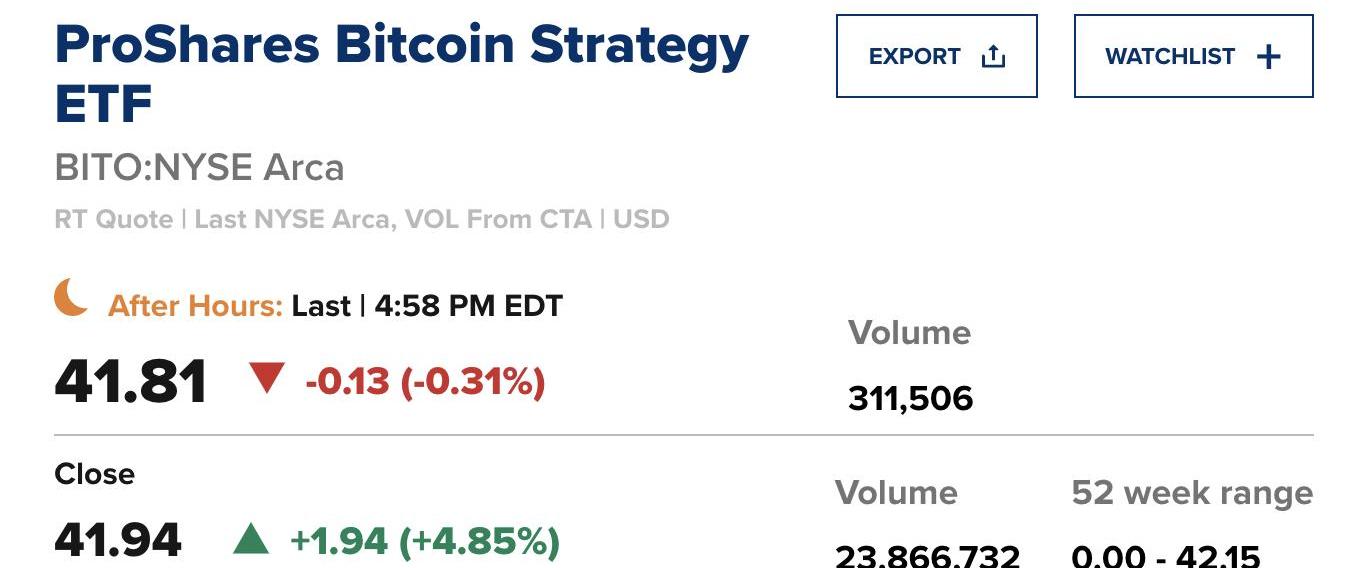Click the plus icon beside WATCHLIST

1268,57
